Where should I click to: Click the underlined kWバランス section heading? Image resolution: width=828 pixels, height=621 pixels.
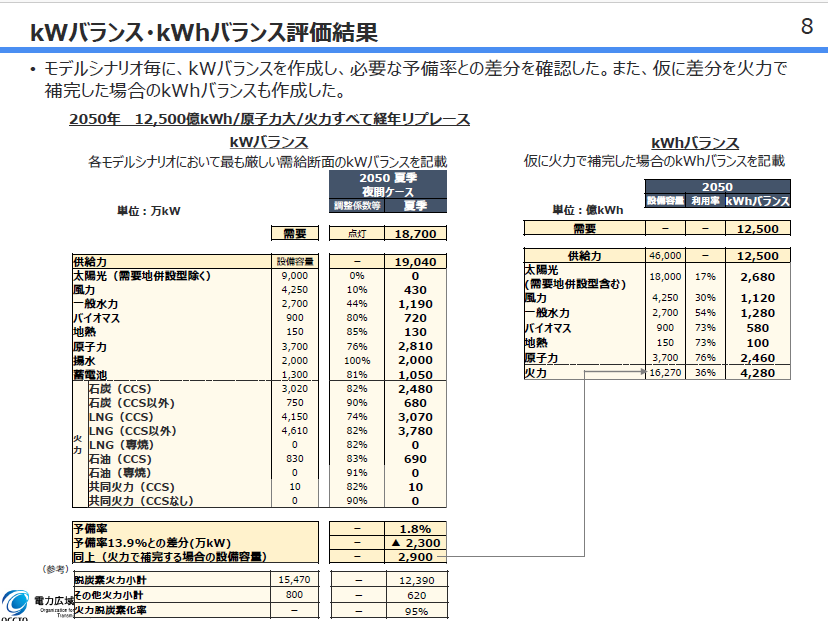(269, 143)
